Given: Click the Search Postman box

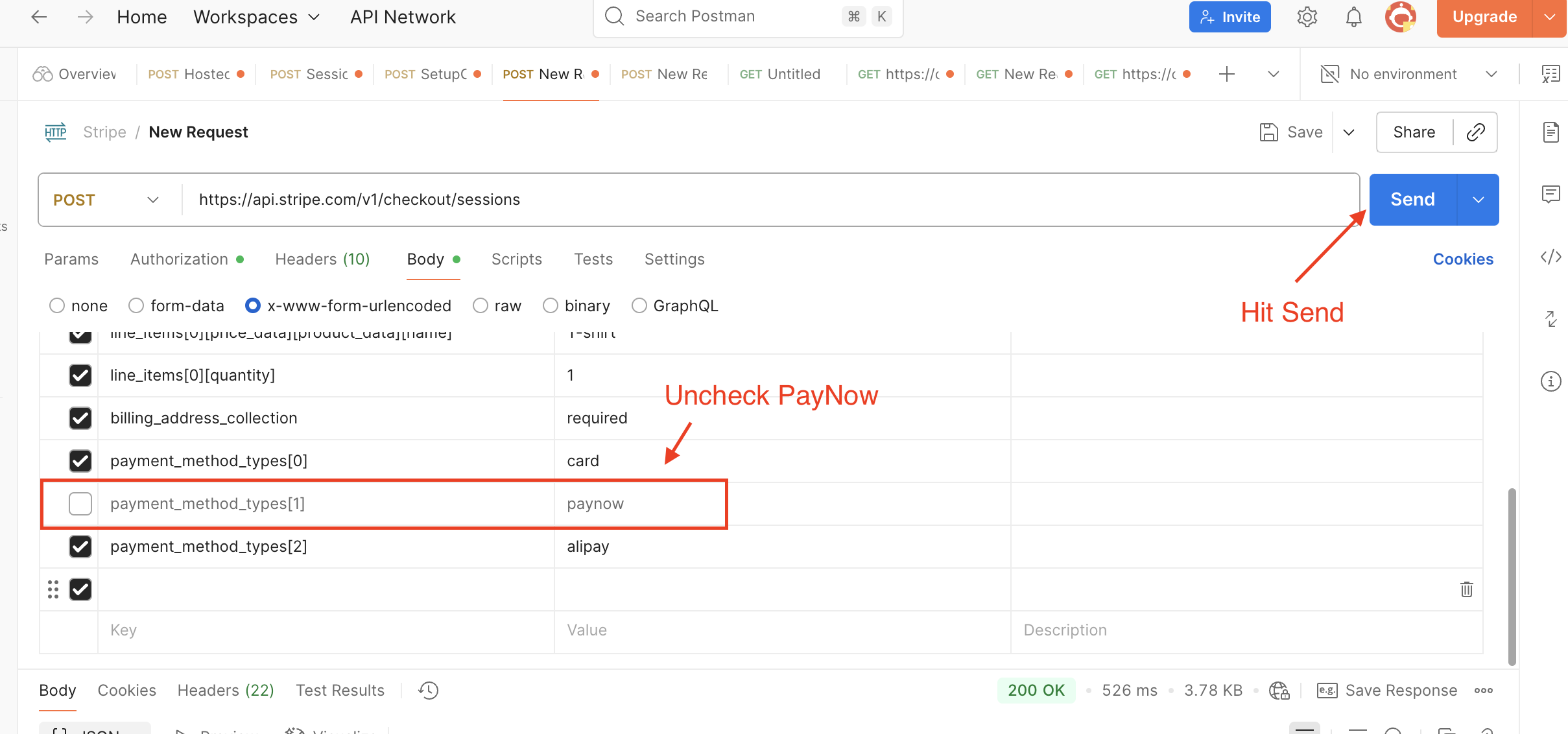Looking at the screenshot, I should (x=748, y=17).
